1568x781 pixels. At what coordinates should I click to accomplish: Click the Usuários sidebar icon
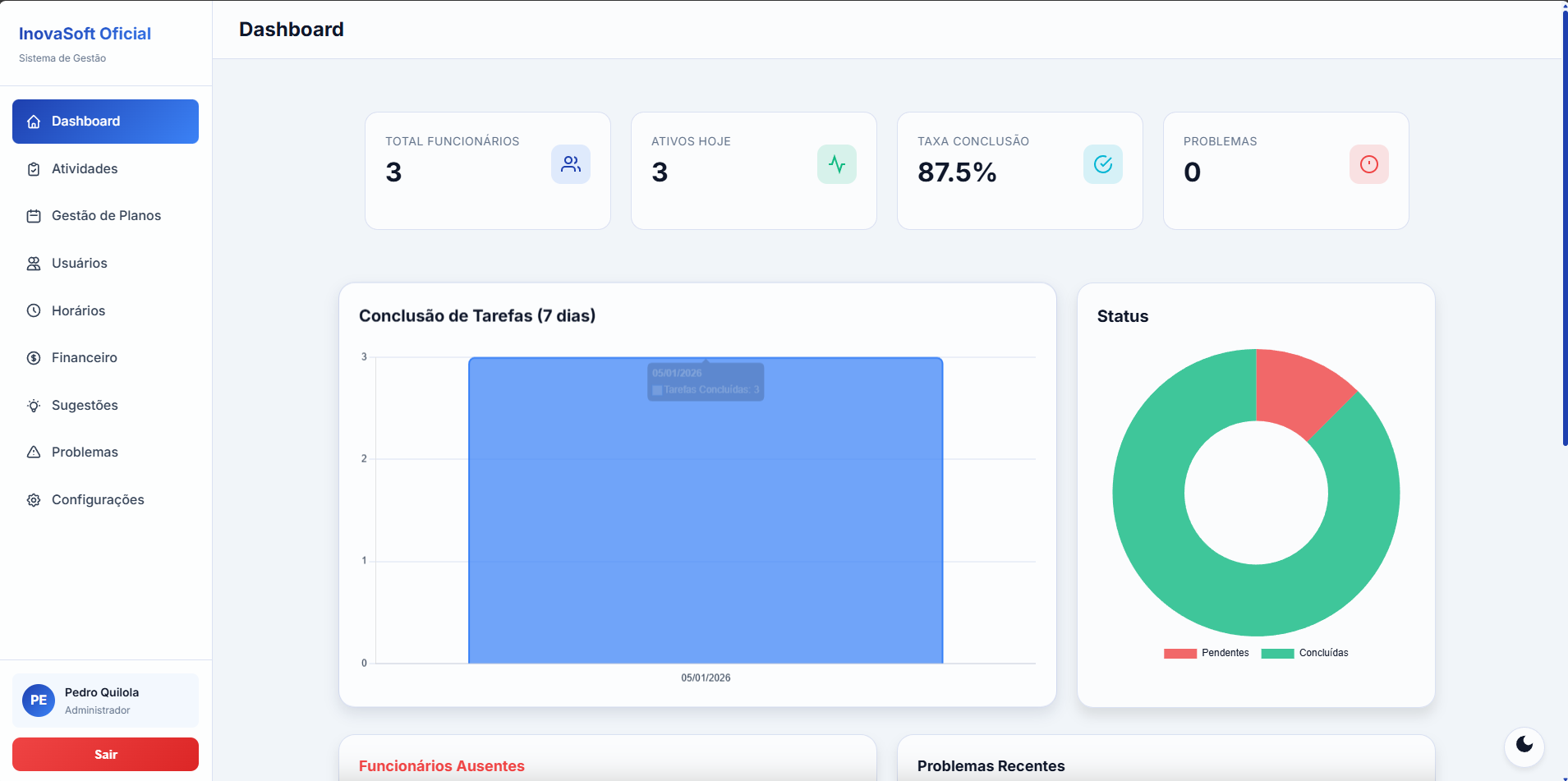(x=33, y=263)
